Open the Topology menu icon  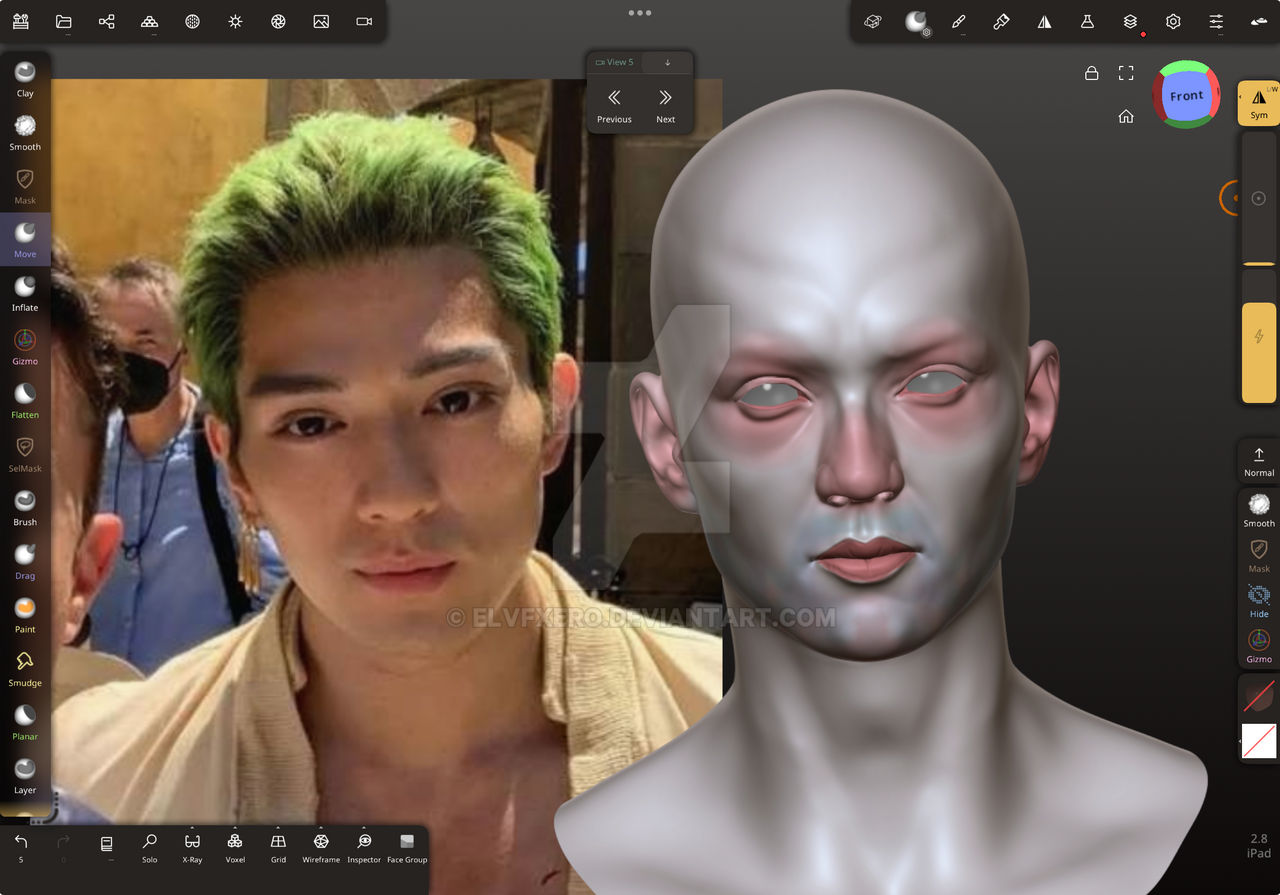[x=106, y=21]
